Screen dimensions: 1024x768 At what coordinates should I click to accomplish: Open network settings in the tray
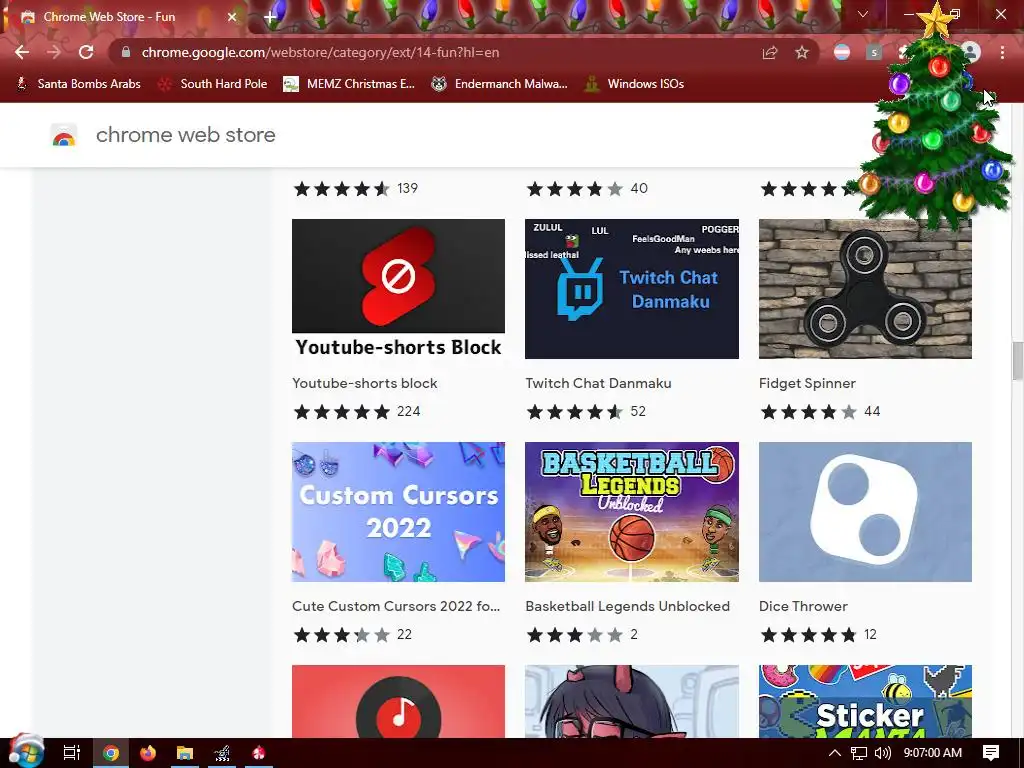pos(859,753)
